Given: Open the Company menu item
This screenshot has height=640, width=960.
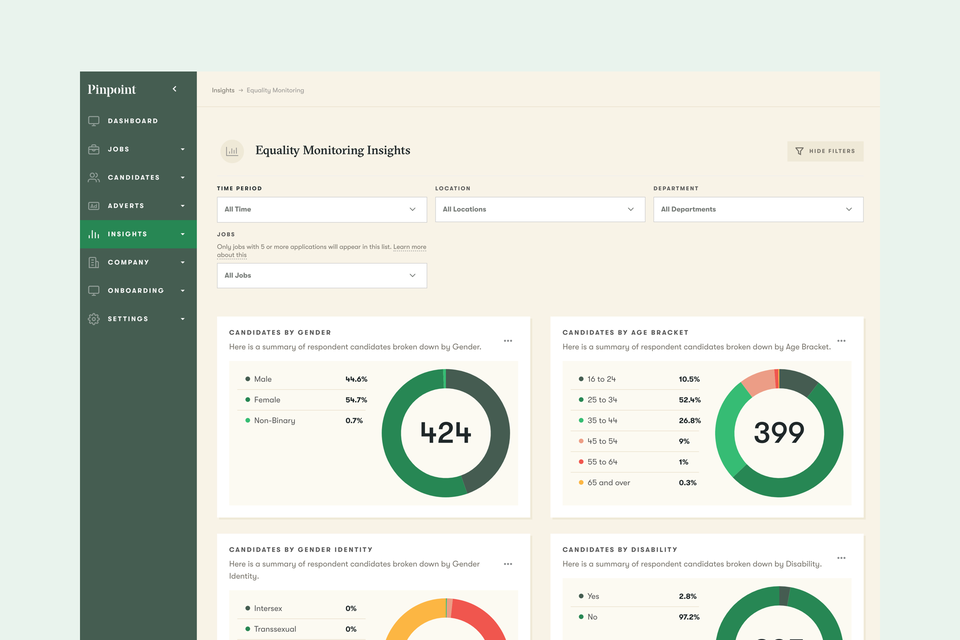Looking at the screenshot, I should [x=138, y=262].
